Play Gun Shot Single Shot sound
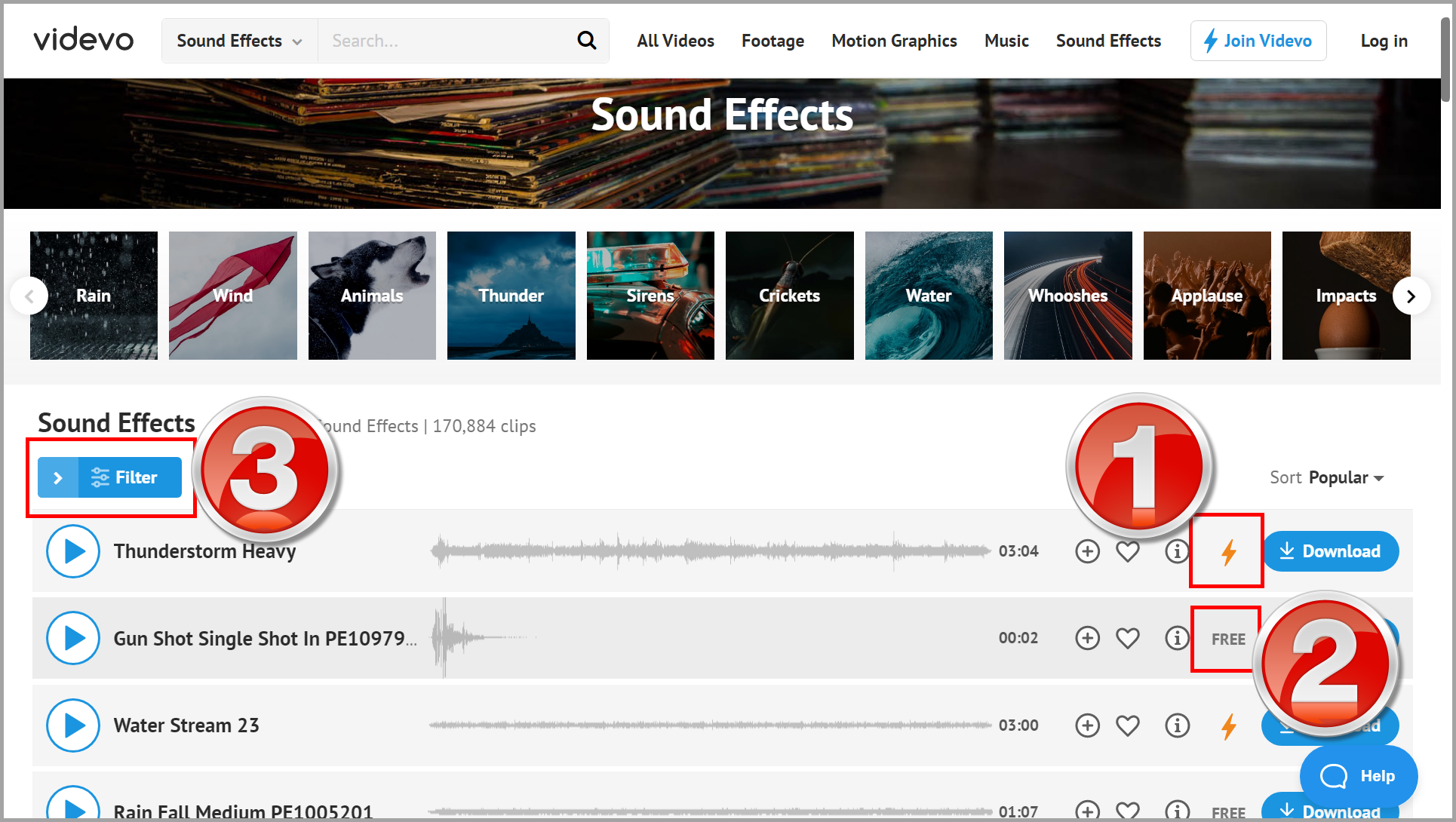This screenshot has height=822, width=1456. tap(73, 638)
